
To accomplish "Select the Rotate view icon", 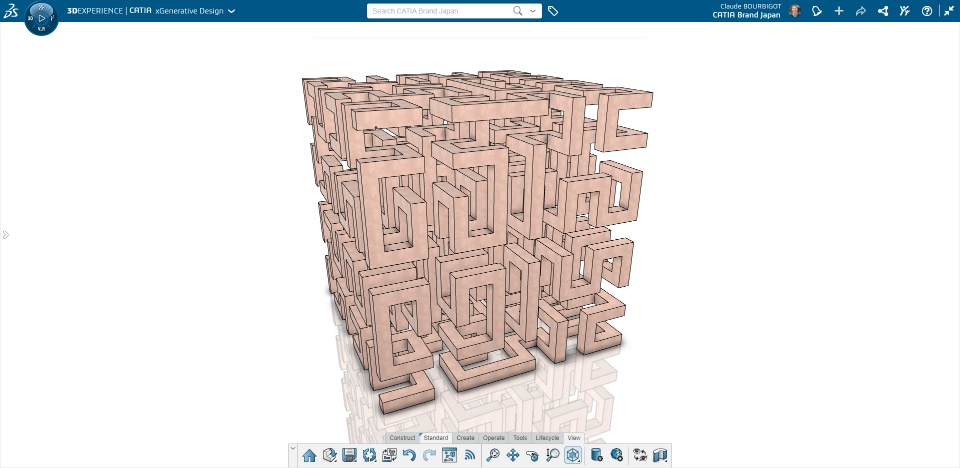I will (533, 455).
